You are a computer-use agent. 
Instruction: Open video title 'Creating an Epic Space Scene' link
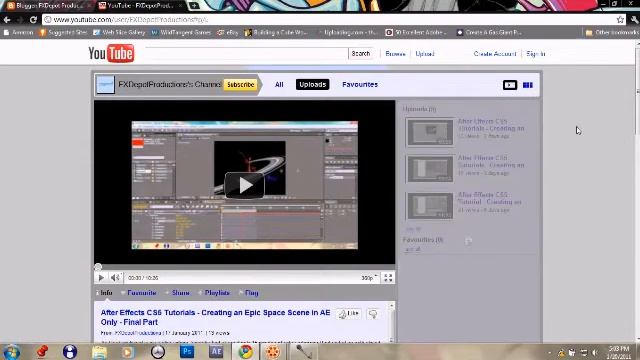(215, 317)
